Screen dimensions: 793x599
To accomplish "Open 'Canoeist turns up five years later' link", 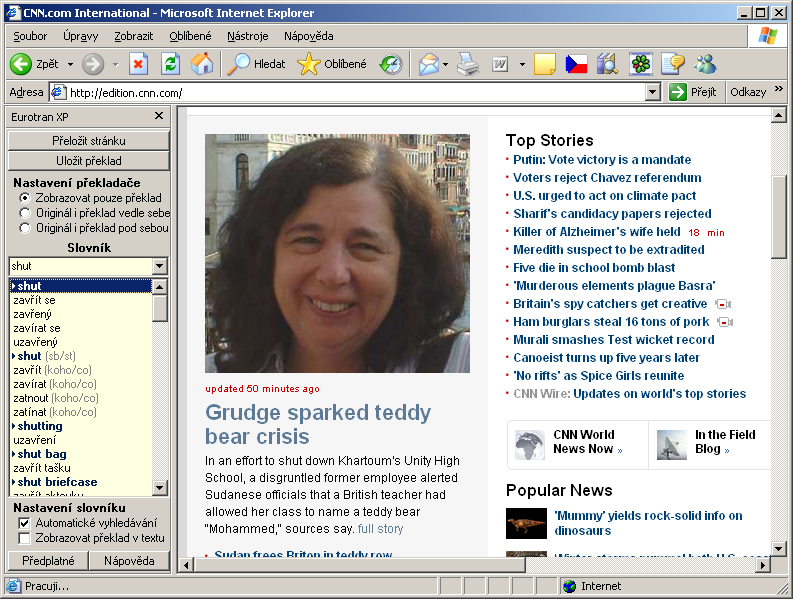I will (x=606, y=358).
